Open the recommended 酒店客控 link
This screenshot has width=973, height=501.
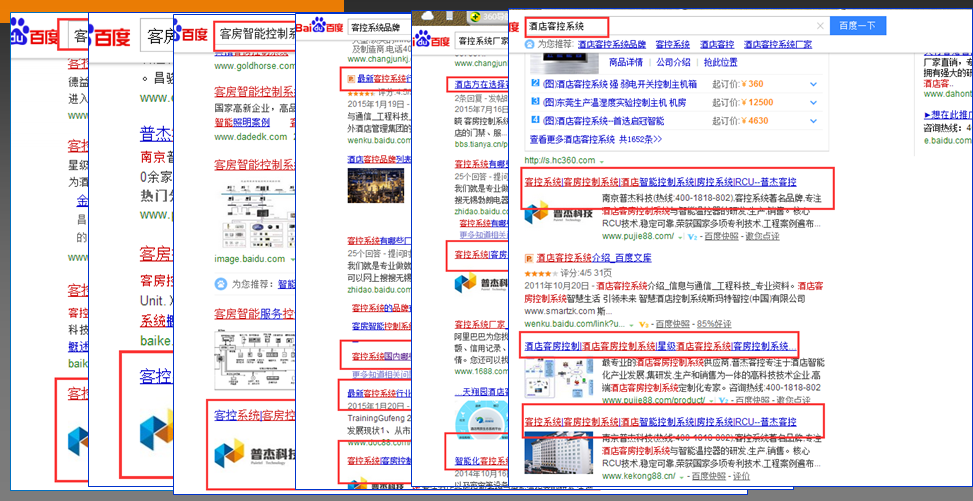pyautogui.click(x=717, y=45)
